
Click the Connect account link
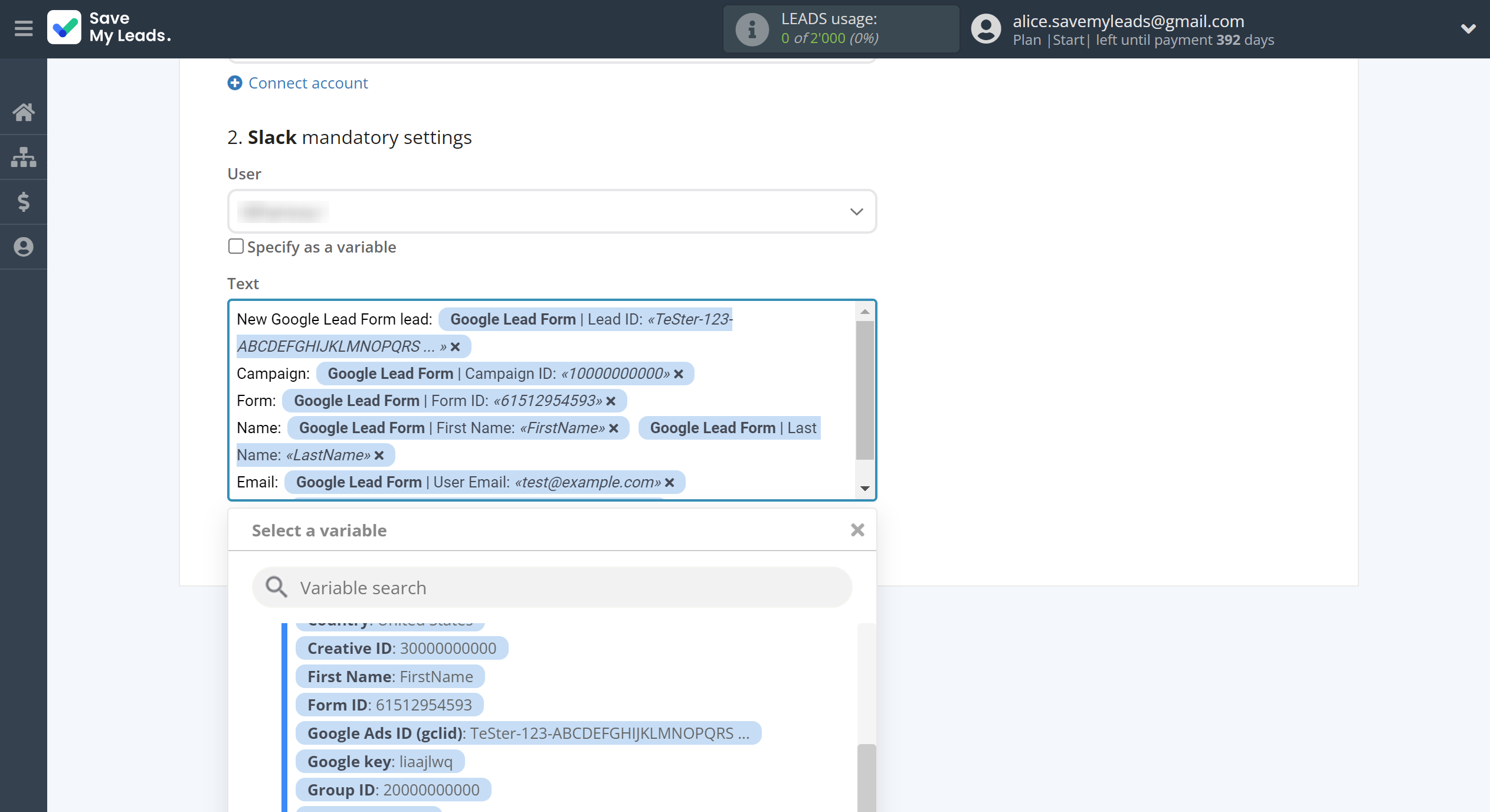click(x=308, y=83)
